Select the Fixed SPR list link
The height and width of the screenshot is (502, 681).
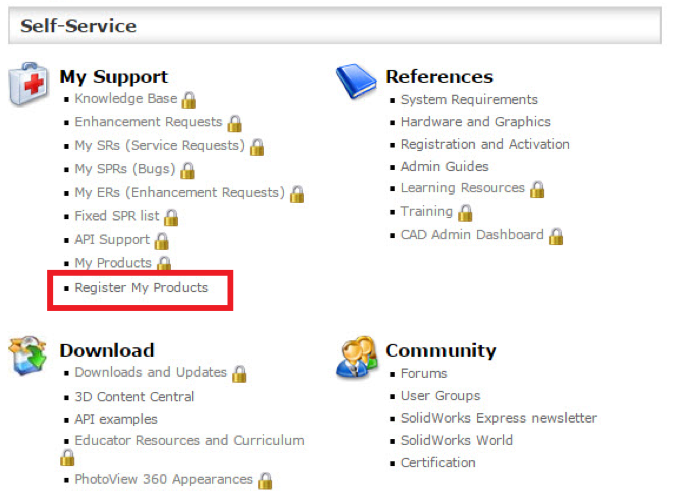coord(116,216)
